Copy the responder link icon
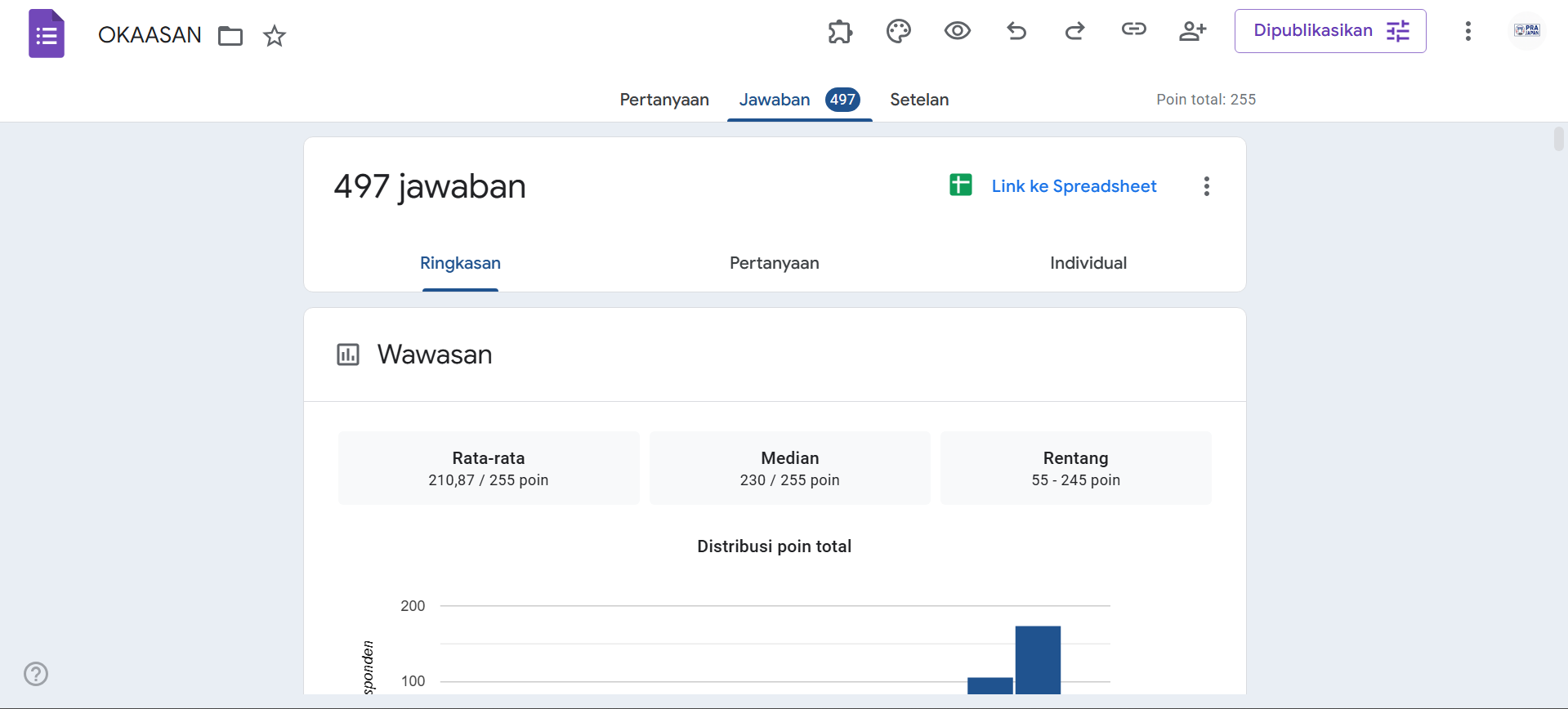The height and width of the screenshot is (709, 1568). tap(1133, 30)
